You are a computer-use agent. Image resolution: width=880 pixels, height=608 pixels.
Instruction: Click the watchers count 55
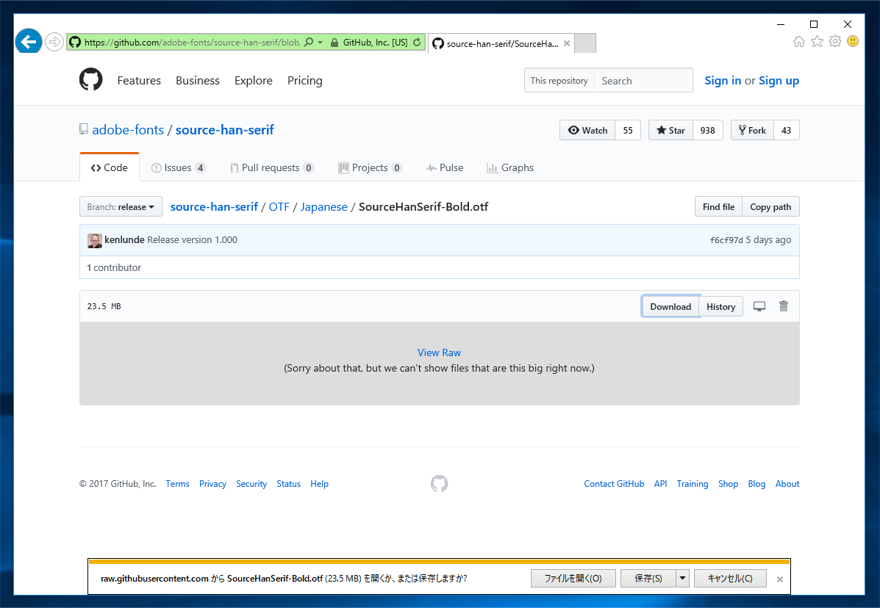tap(628, 130)
